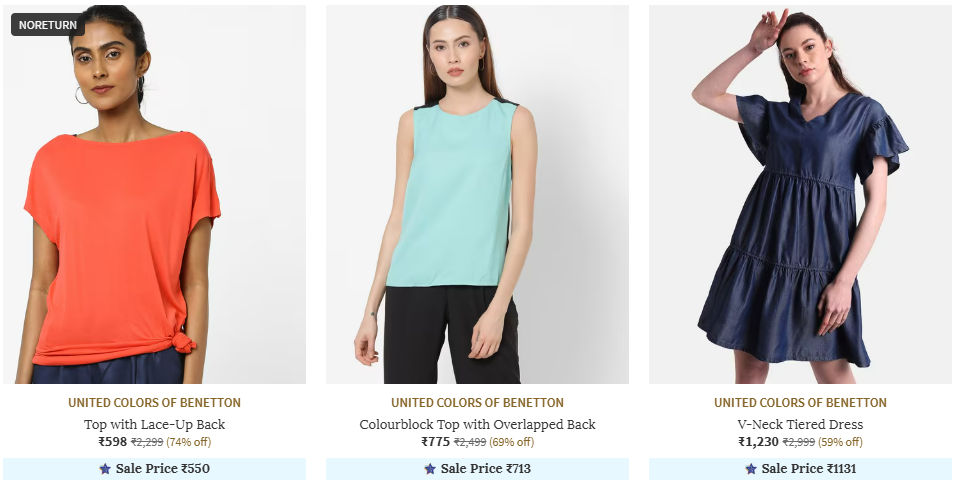Click the star icon beside Sale Price ₹713
The image size is (954, 485).
pyautogui.click(x=430, y=469)
